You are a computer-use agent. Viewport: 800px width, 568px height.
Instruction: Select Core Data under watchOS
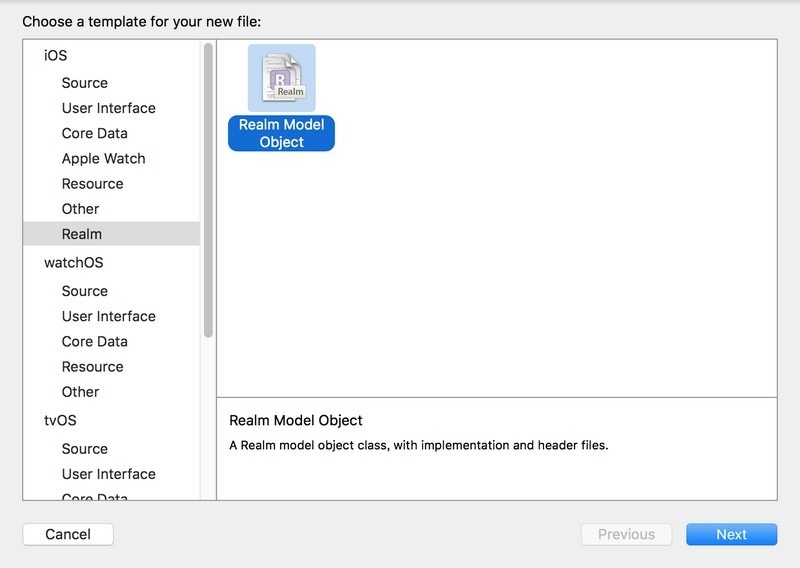94,341
